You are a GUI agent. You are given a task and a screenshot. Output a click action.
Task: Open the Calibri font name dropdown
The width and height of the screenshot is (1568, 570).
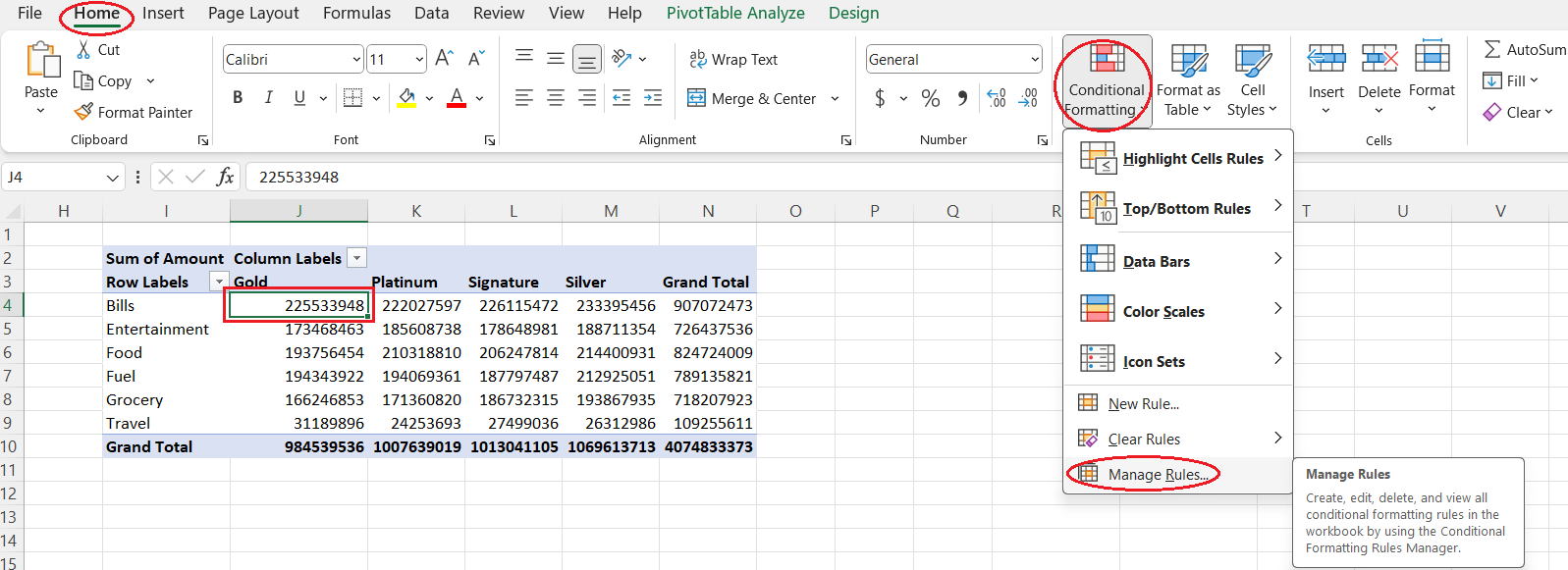click(356, 60)
